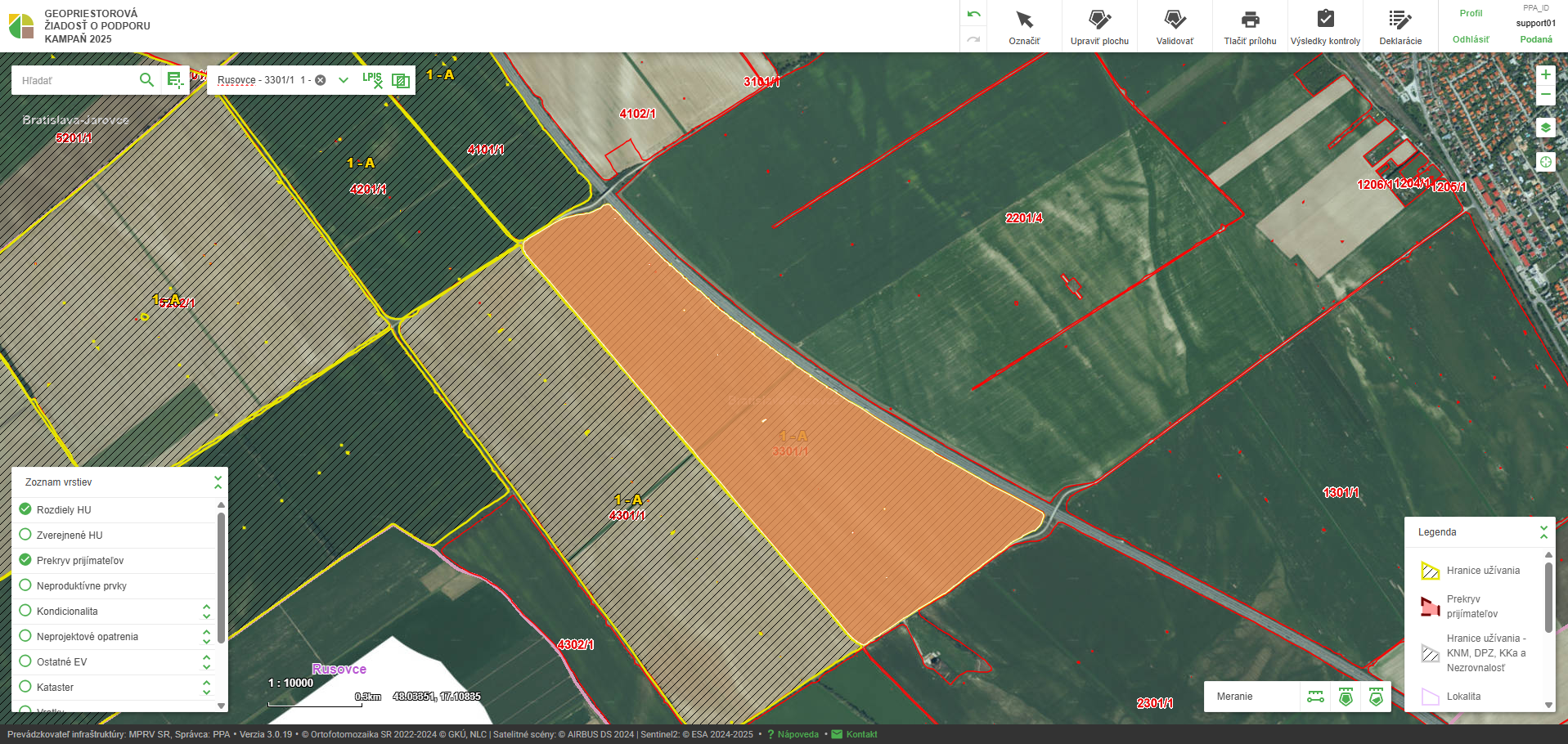Open the Kontakt link
The width and height of the screenshot is (1568, 744).
[x=861, y=734]
